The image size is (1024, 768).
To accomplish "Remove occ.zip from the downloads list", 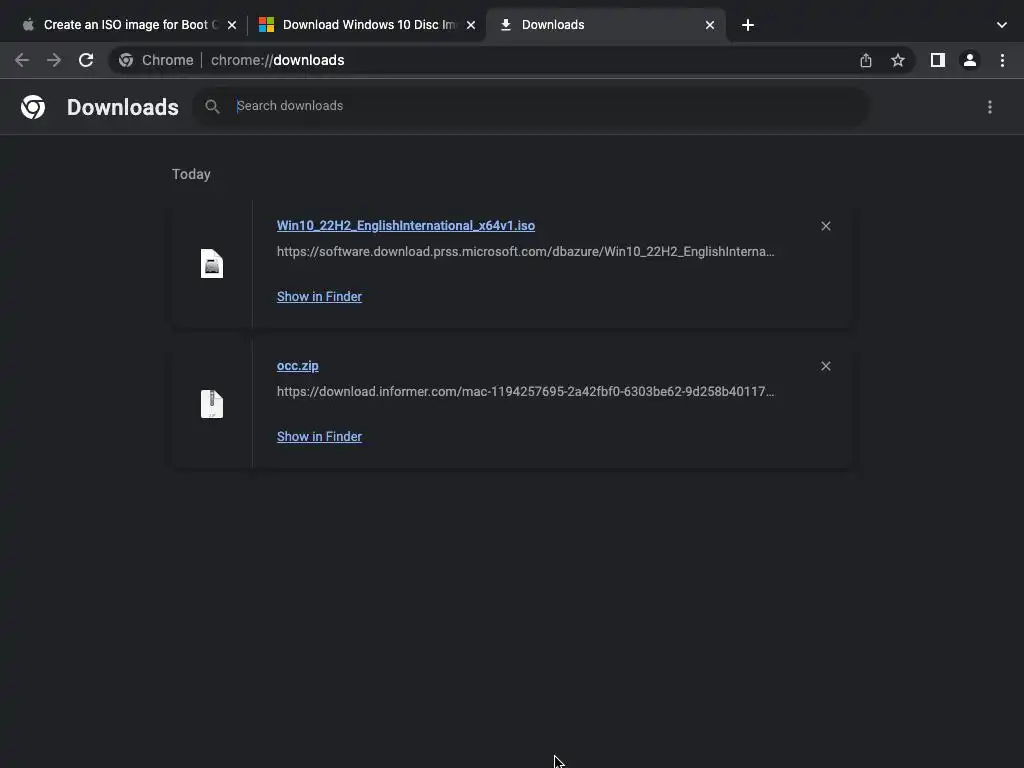I will [826, 366].
